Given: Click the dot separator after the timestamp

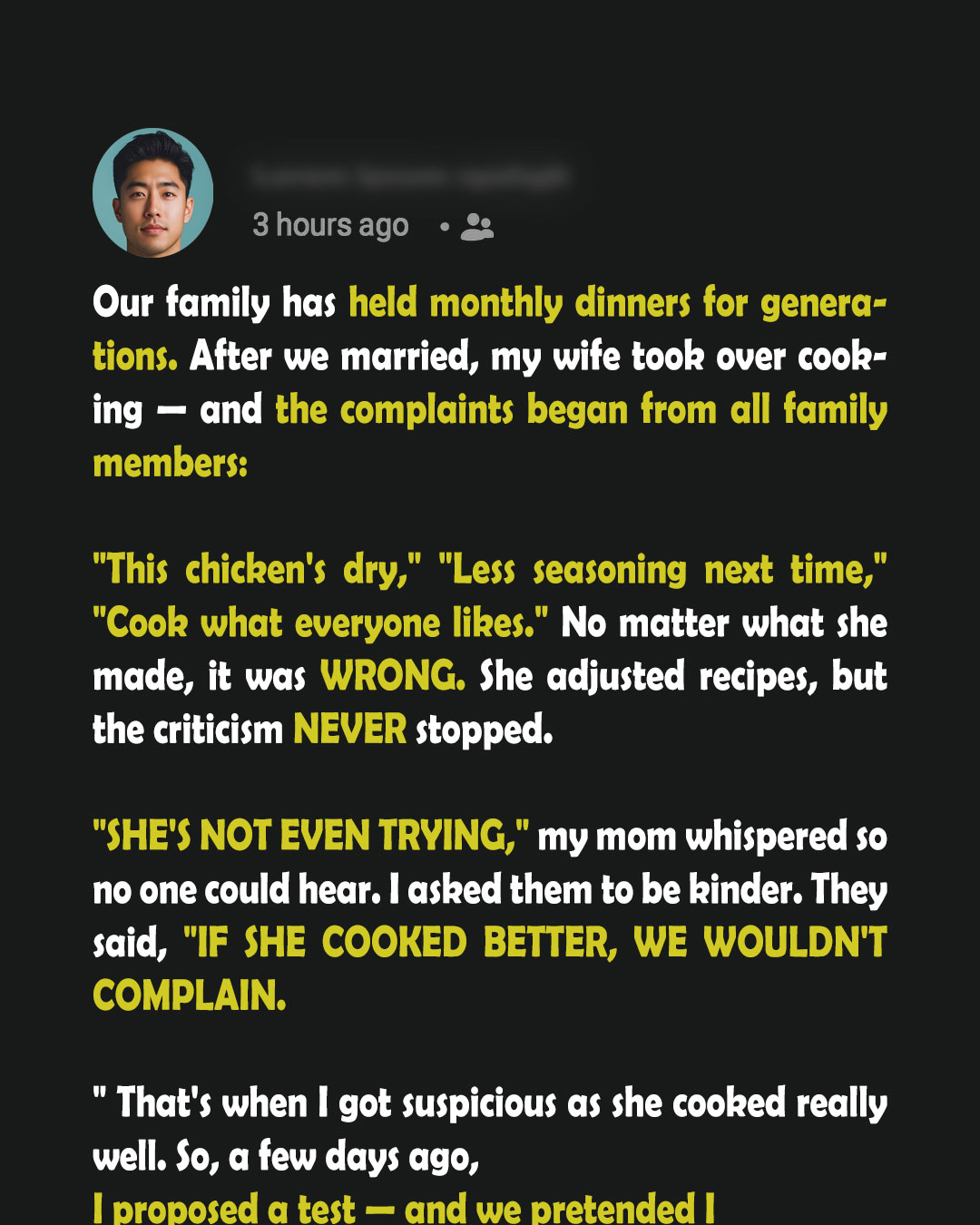Looking at the screenshot, I should [445, 227].
